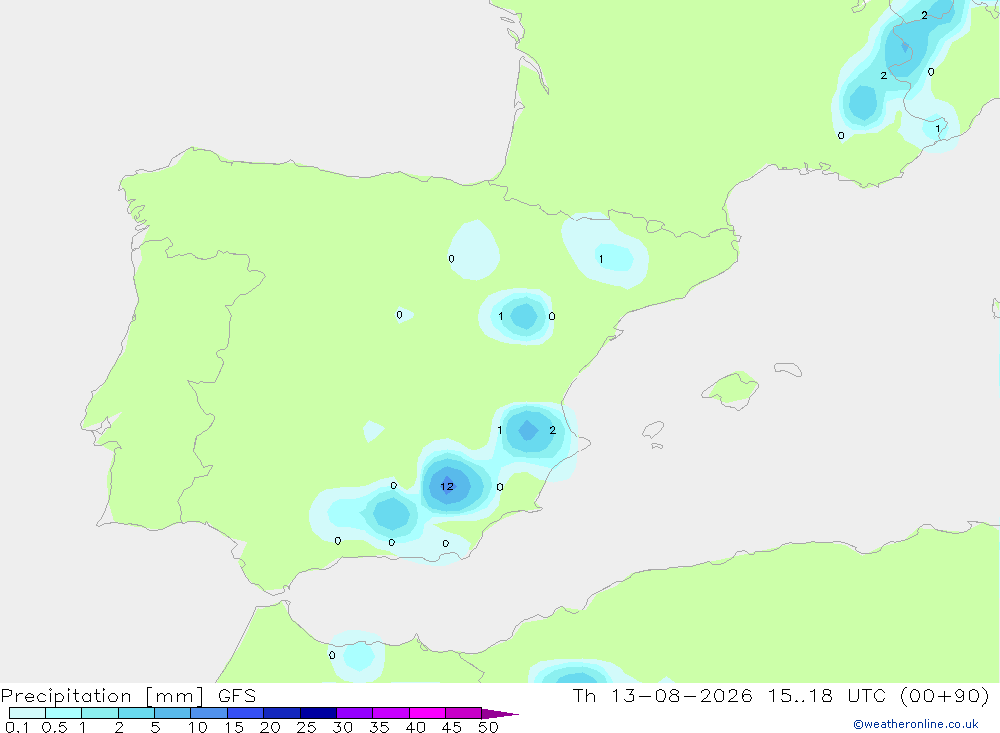Image resolution: width=1000 pixels, height=733 pixels.
Task: Click the Menorca island outline
Action: click(788, 369)
